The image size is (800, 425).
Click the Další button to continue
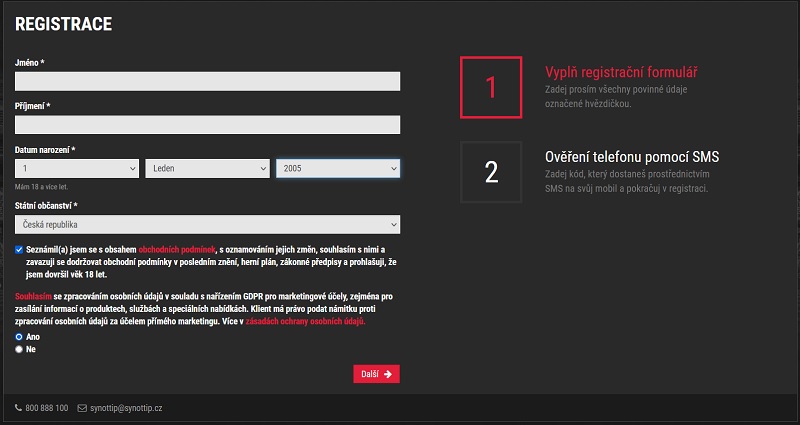click(377, 374)
